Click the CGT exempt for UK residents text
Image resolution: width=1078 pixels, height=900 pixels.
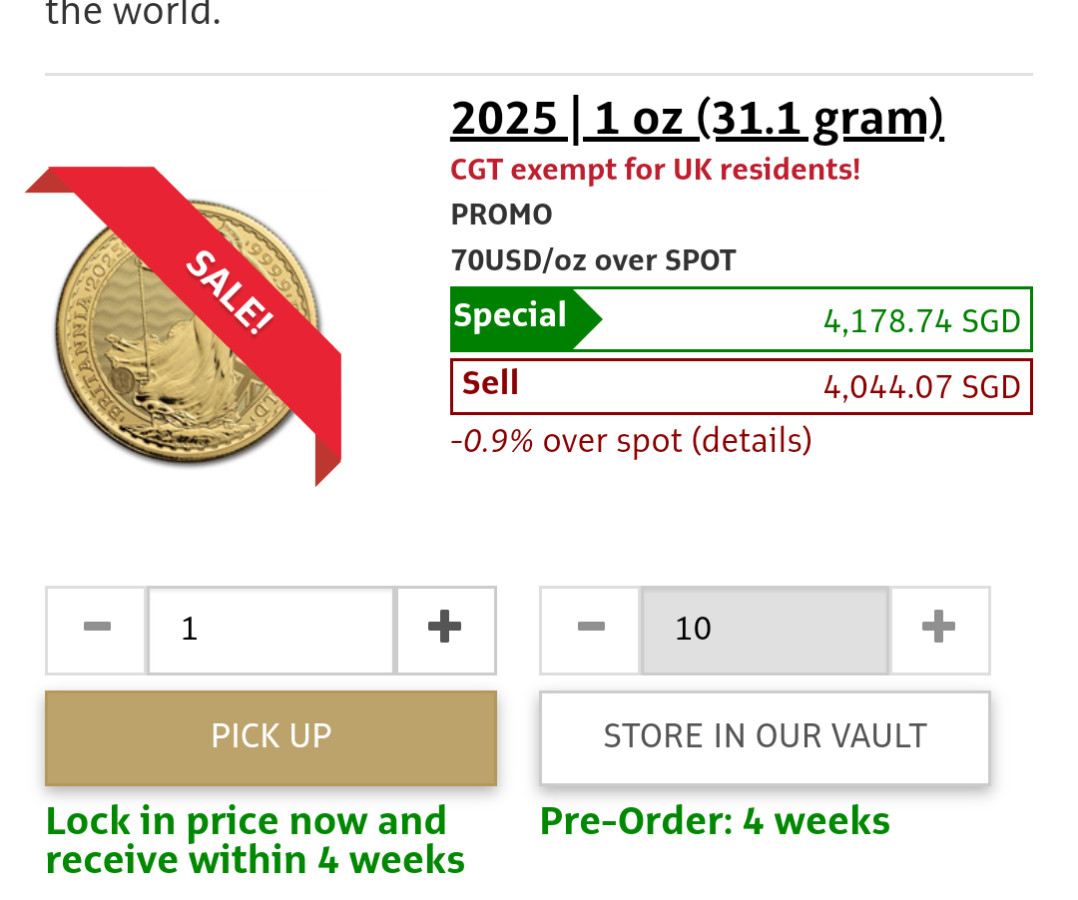pyautogui.click(x=655, y=170)
